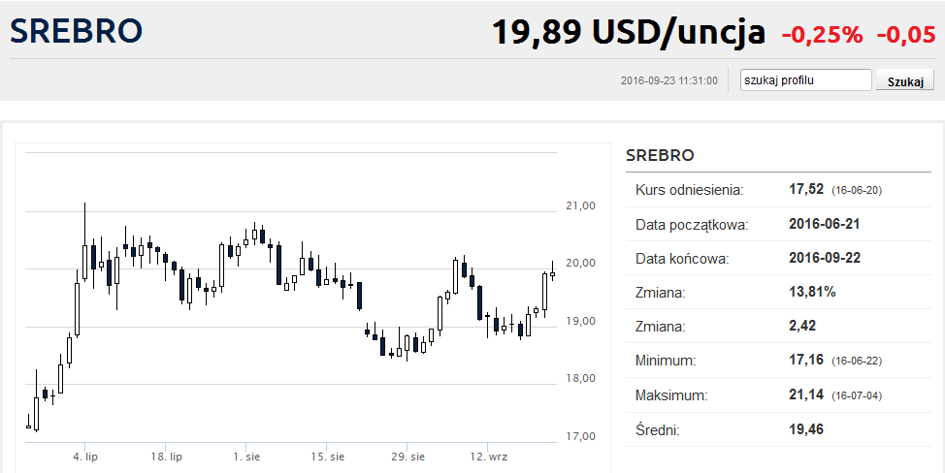The image size is (945, 473).
Task: Select the '29. sie' date axis label
Action: [407, 457]
